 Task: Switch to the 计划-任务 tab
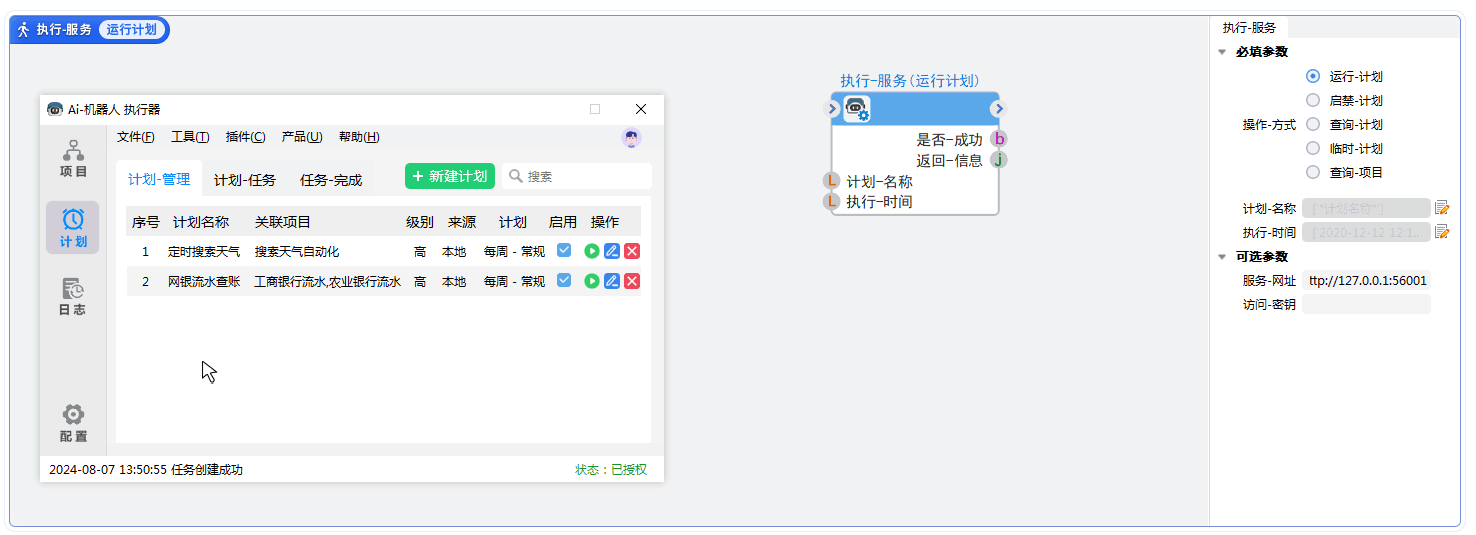[x=245, y=180]
